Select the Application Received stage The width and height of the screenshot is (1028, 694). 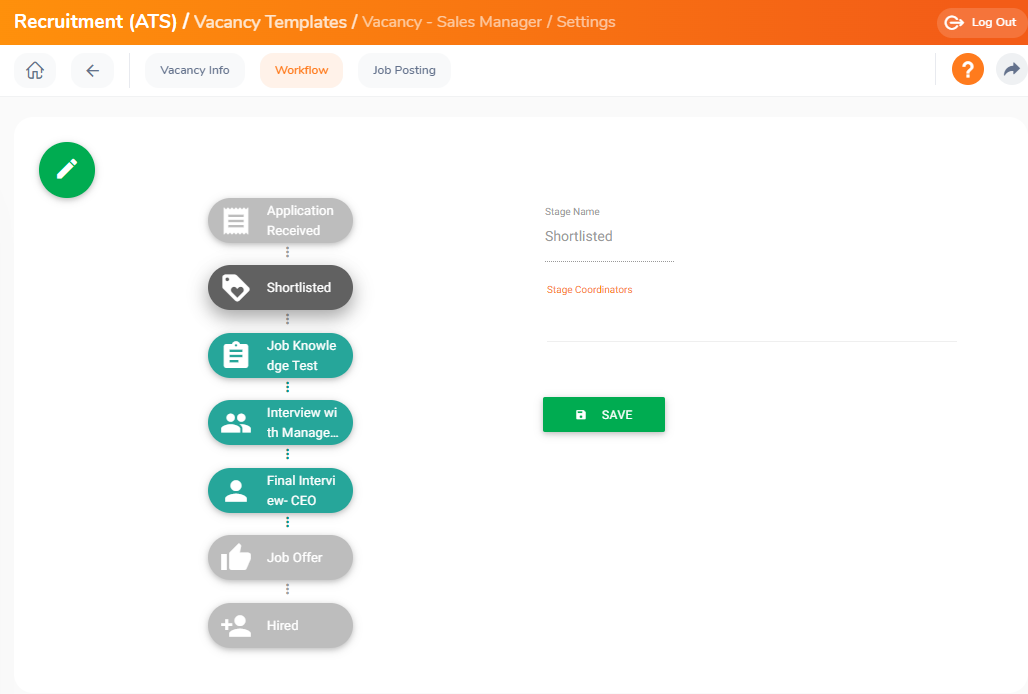click(x=281, y=221)
